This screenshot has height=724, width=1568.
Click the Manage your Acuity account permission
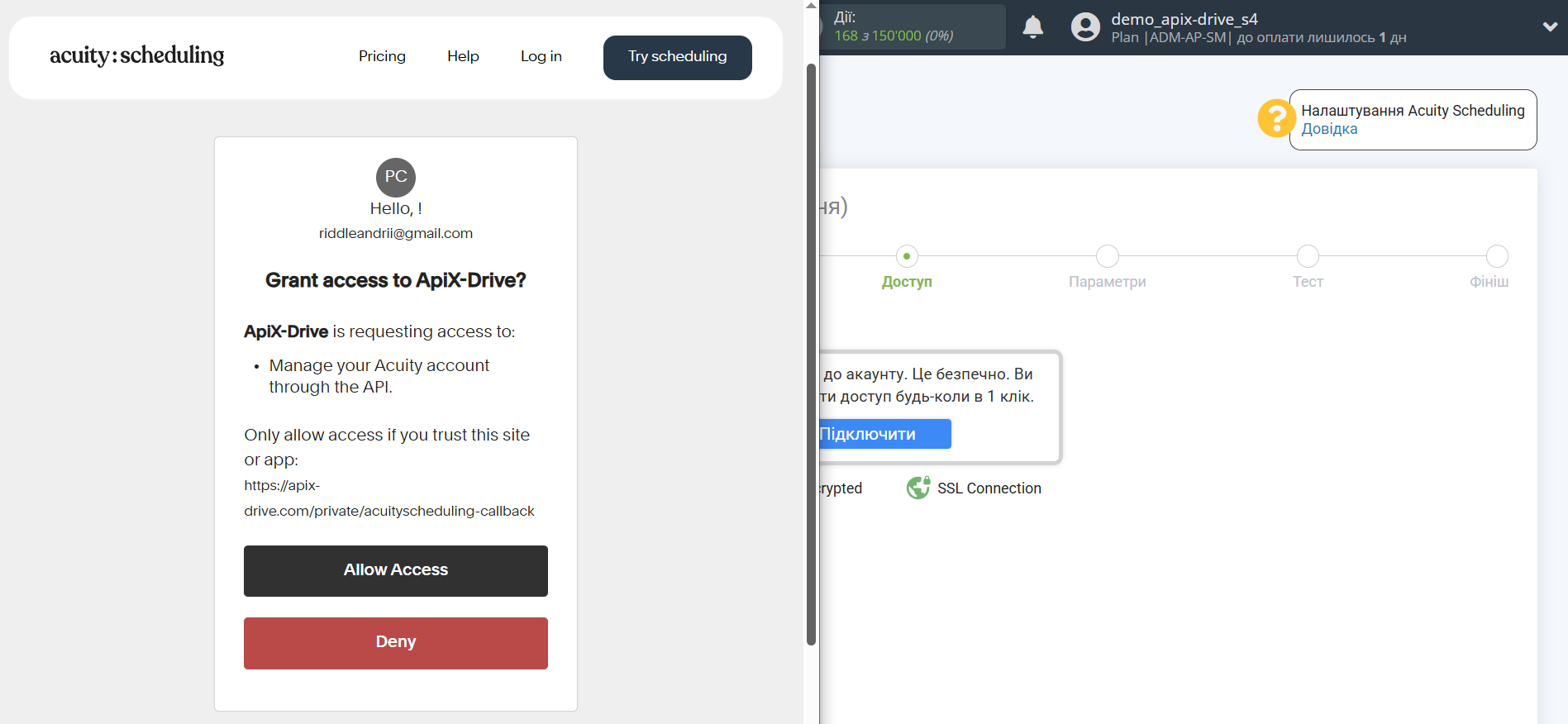(x=379, y=376)
